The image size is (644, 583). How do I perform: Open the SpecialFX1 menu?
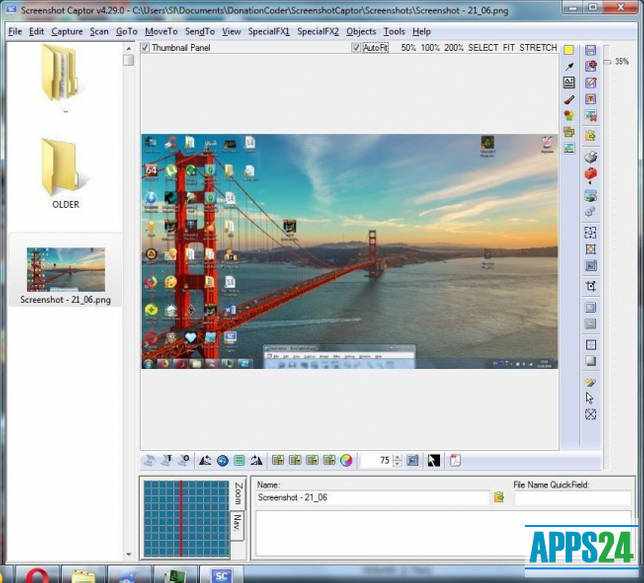(x=269, y=32)
